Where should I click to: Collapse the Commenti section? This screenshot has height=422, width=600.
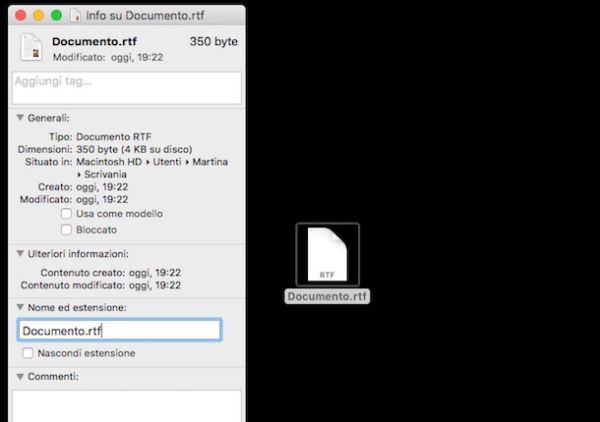coord(21,376)
